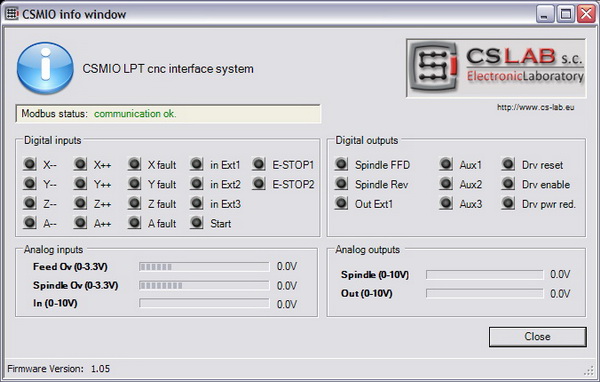This screenshot has height=382, width=600.
Task: Click the Z++ input LED indicator
Action: 80,203
